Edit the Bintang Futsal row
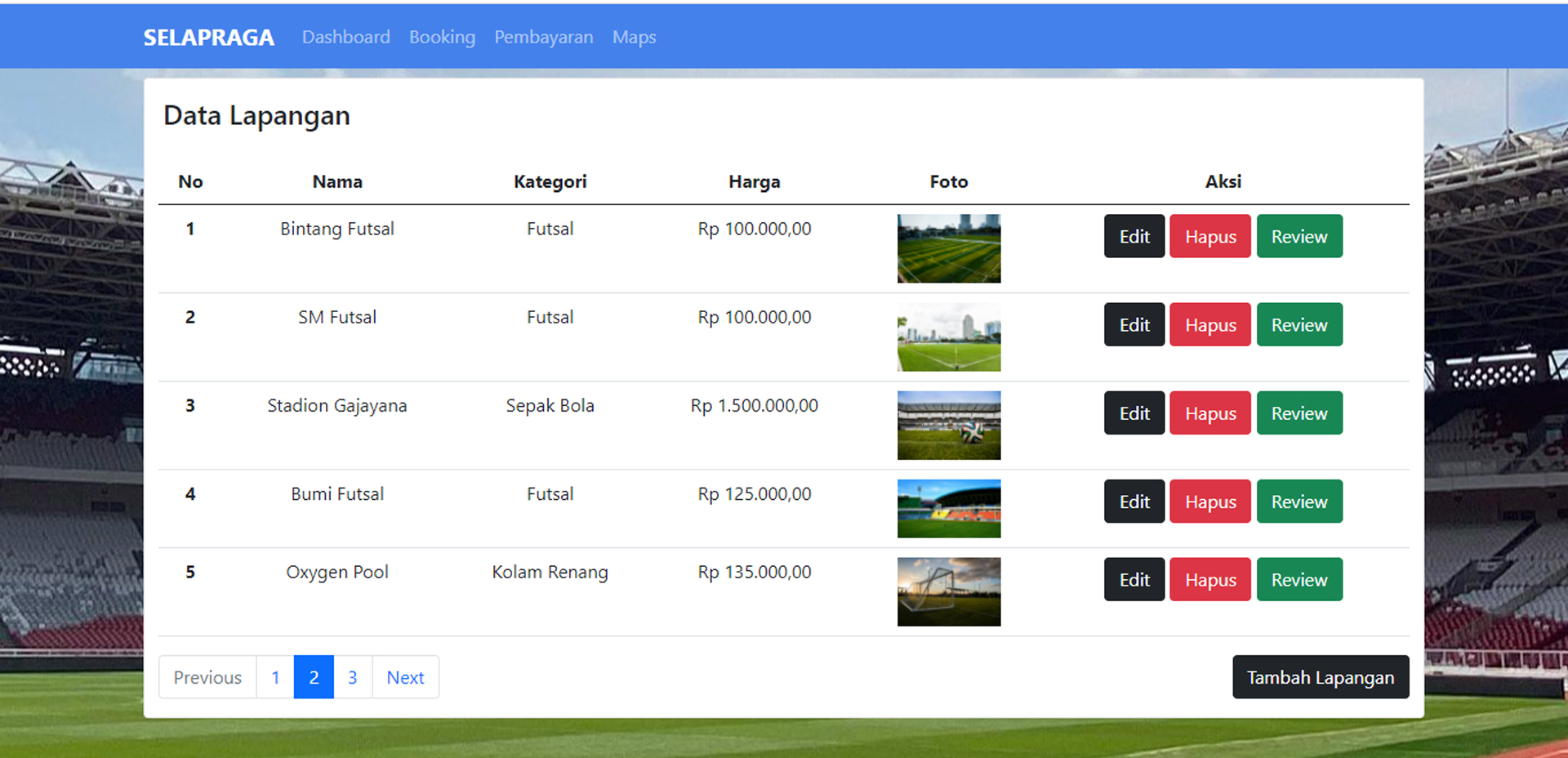The height and width of the screenshot is (758, 1568). [1134, 236]
